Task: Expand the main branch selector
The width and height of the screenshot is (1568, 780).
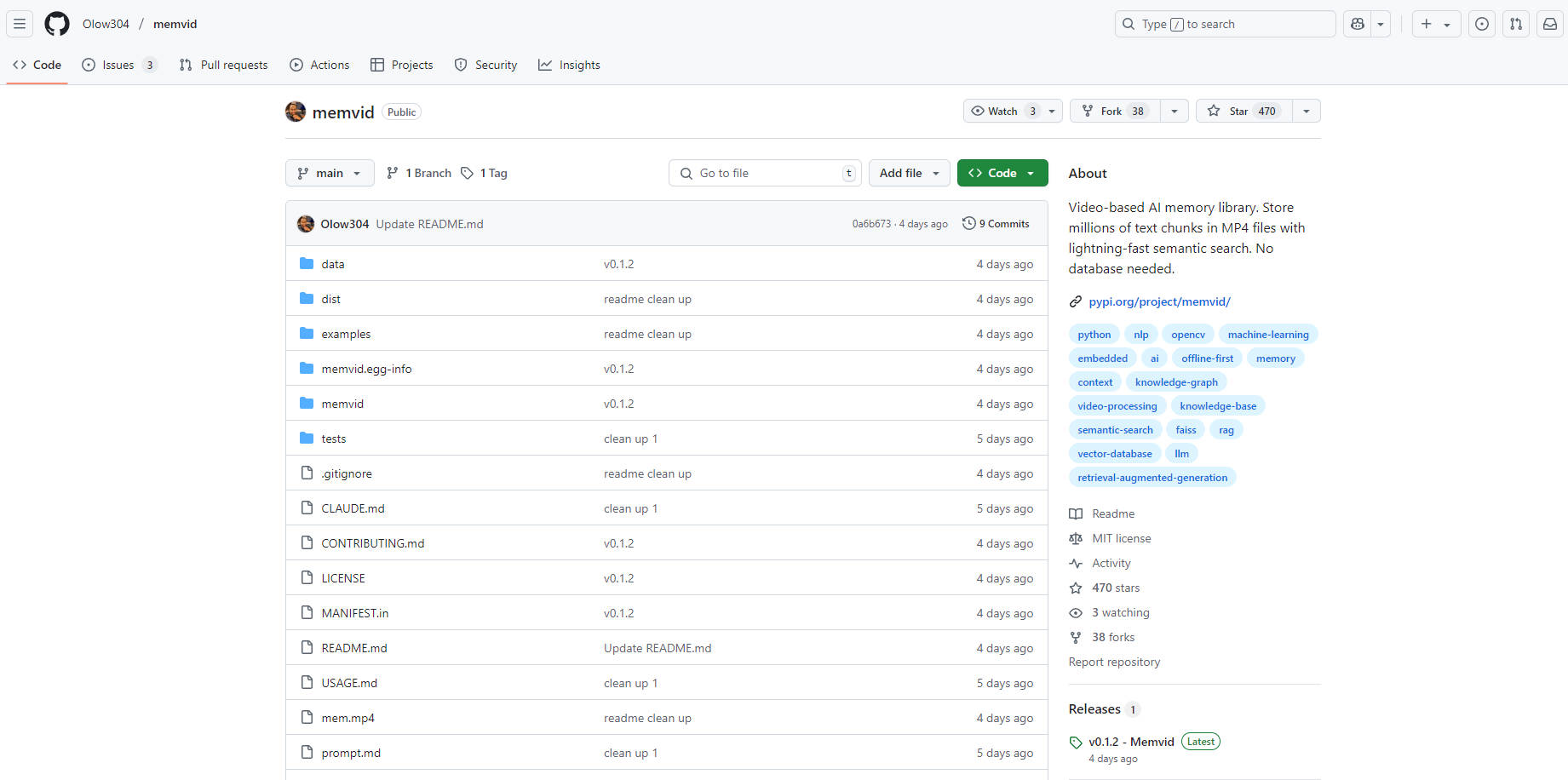Action: tap(330, 173)
